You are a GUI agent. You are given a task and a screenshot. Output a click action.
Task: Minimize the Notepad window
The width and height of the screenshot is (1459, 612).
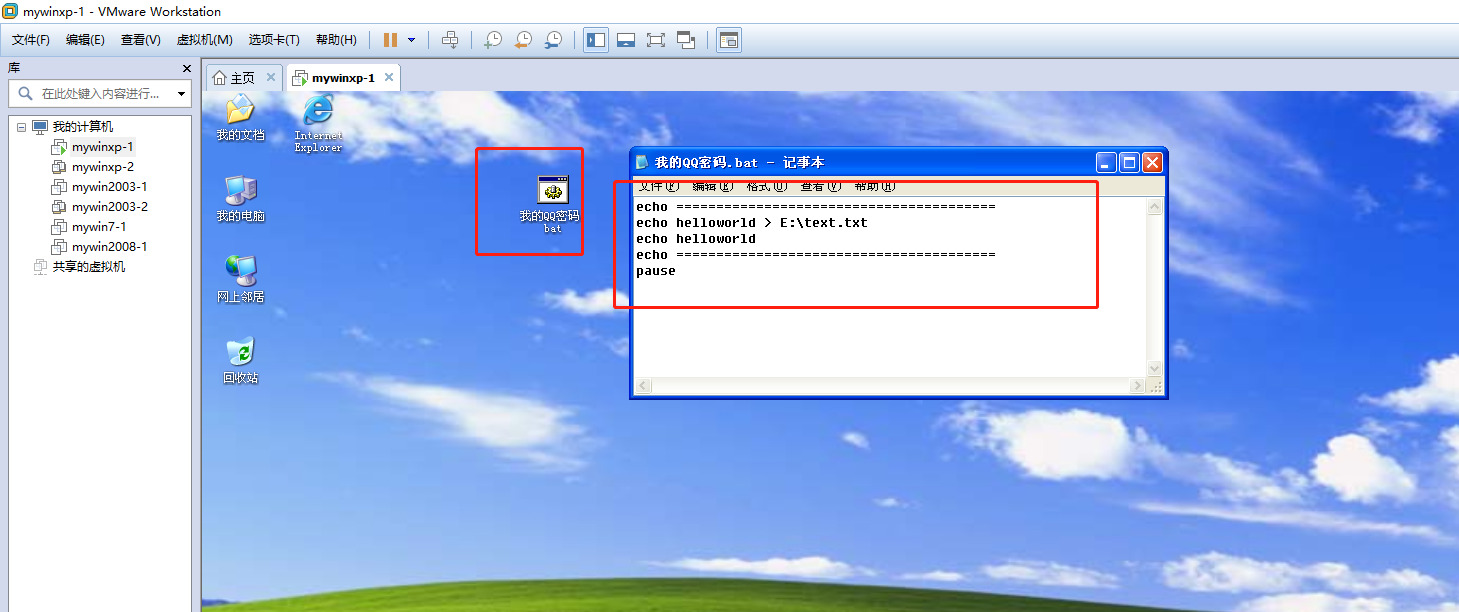tap(1106, 162)
